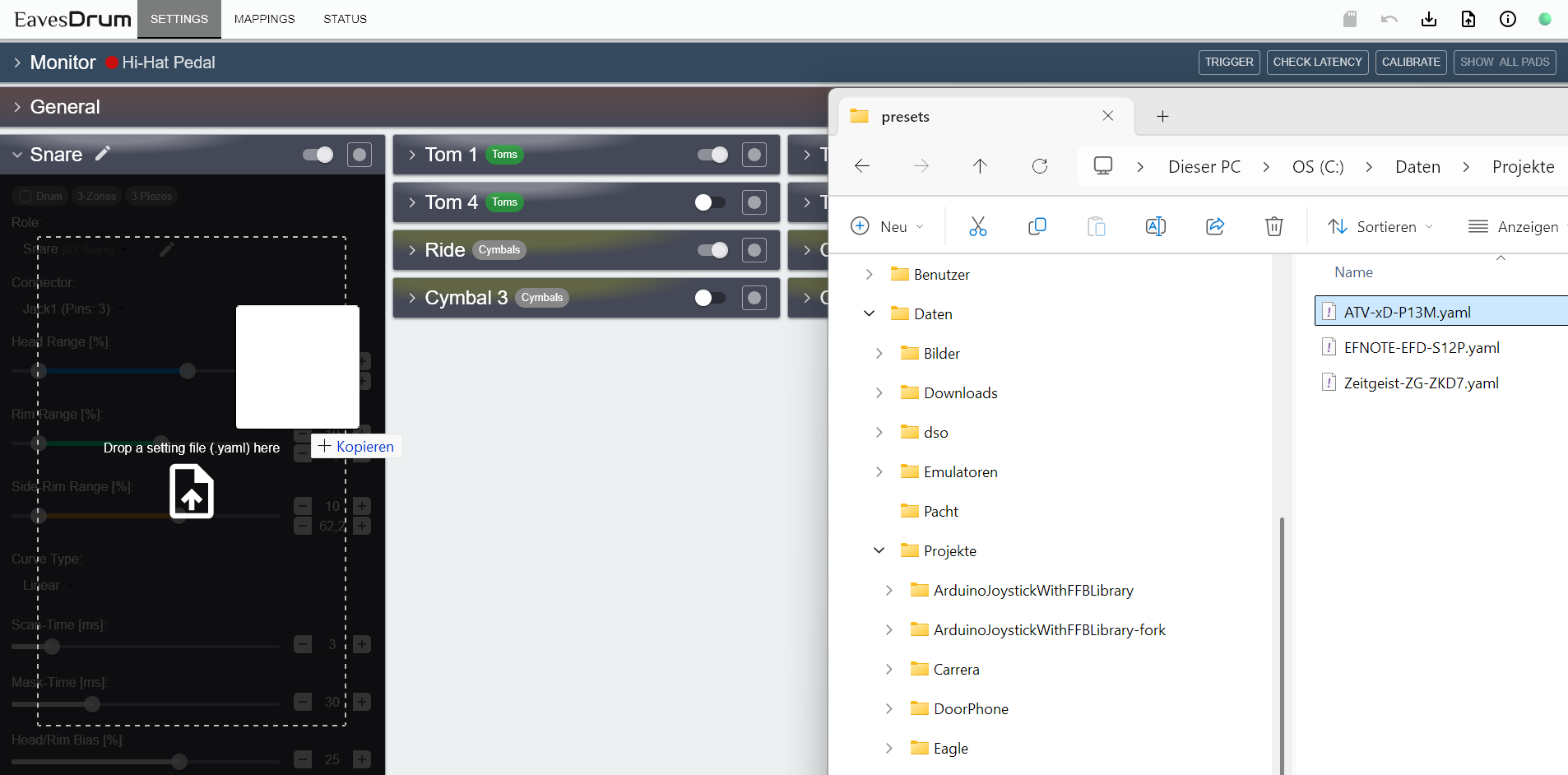The height and width of the screenshot is (775, 1568).
Task: Click the delete trash icon in Explorer
Action: click(x=1273, y=226)
